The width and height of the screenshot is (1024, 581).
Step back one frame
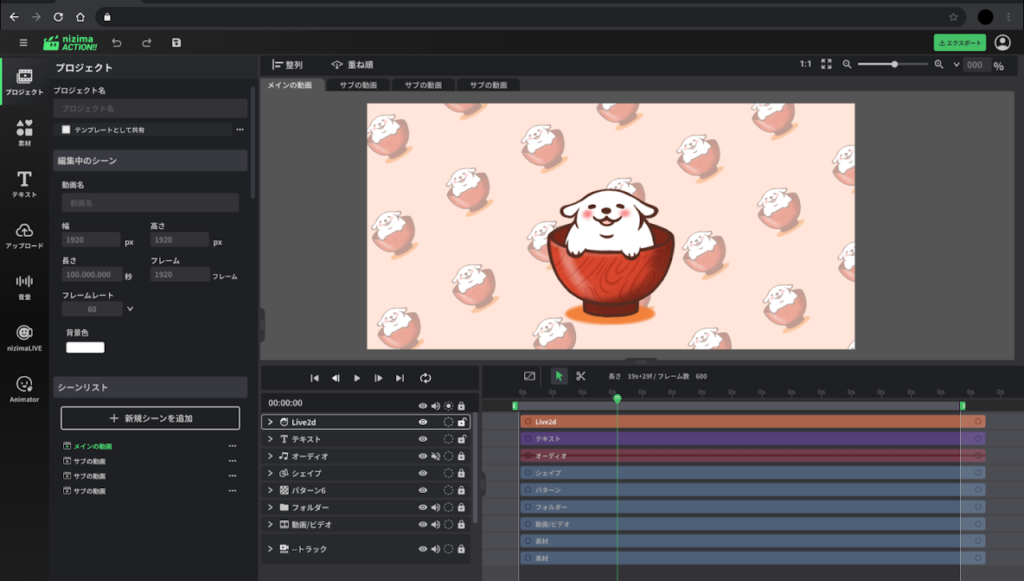(336, 378)
